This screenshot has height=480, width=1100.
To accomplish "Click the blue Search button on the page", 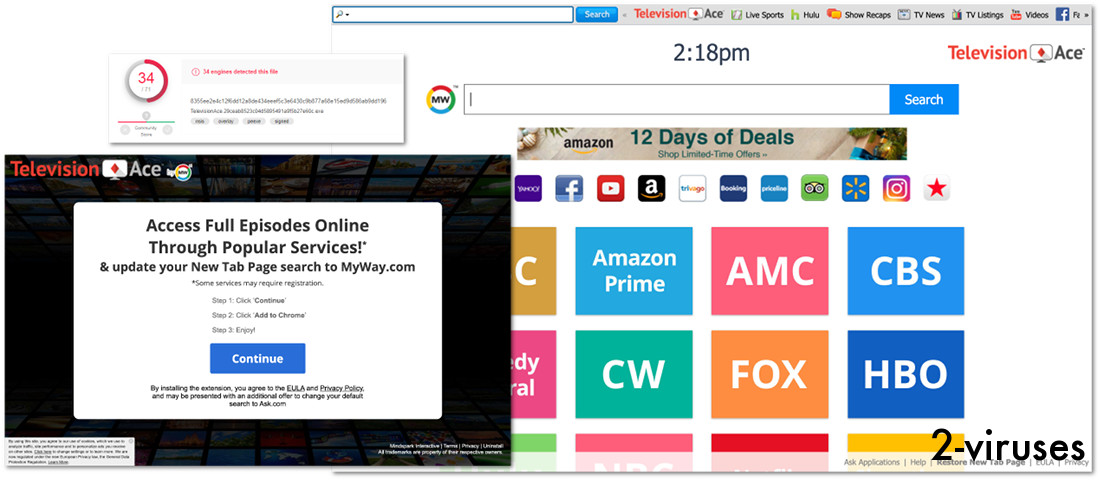I will 924,100.
